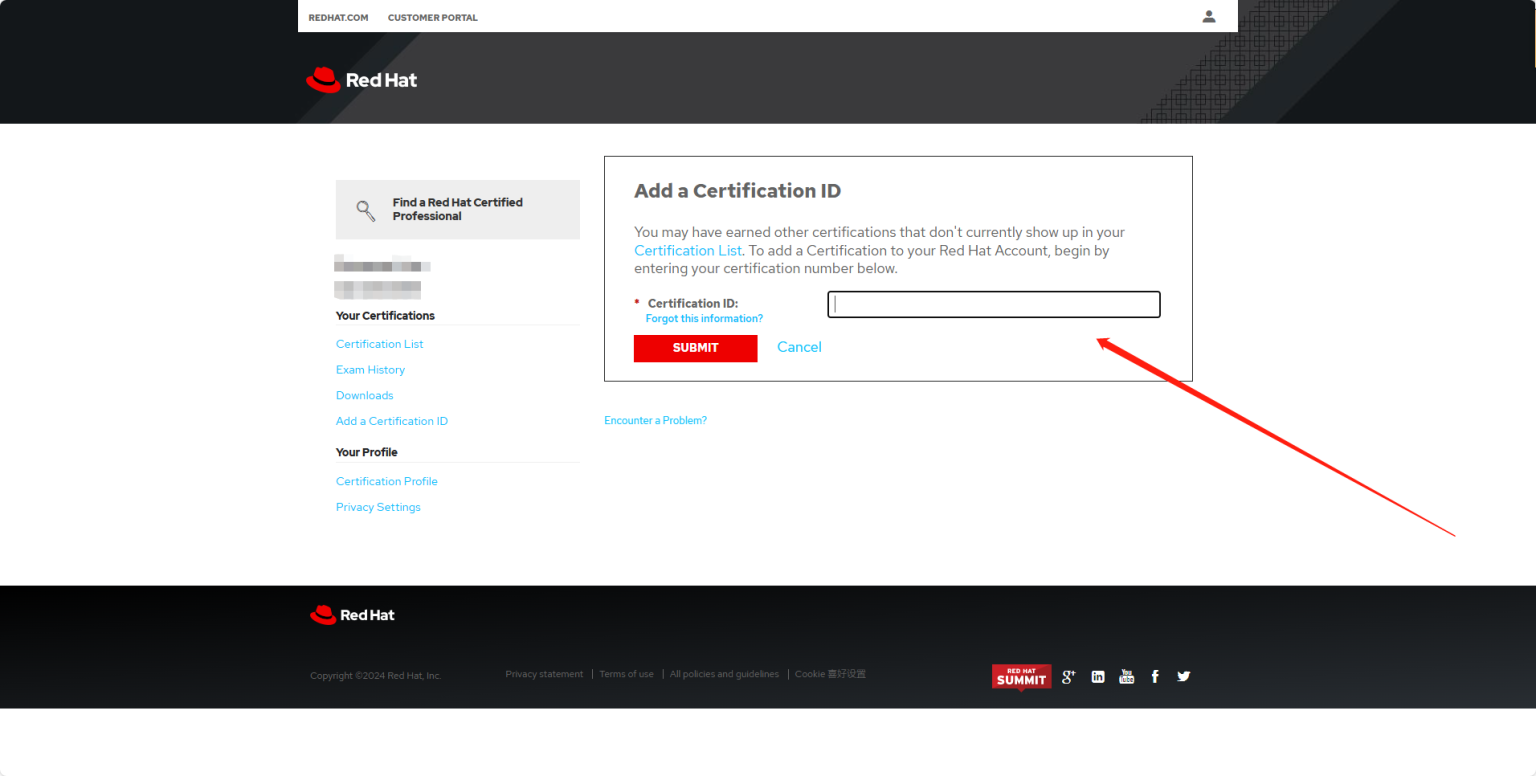Click the magnifying glass search icon
The height and width of the screenshot is (776, 1536).
click(366, 210)
